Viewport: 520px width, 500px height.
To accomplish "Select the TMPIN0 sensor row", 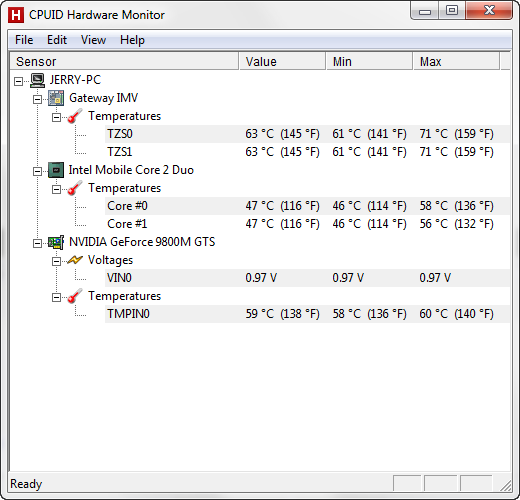I will coord(307,314).
